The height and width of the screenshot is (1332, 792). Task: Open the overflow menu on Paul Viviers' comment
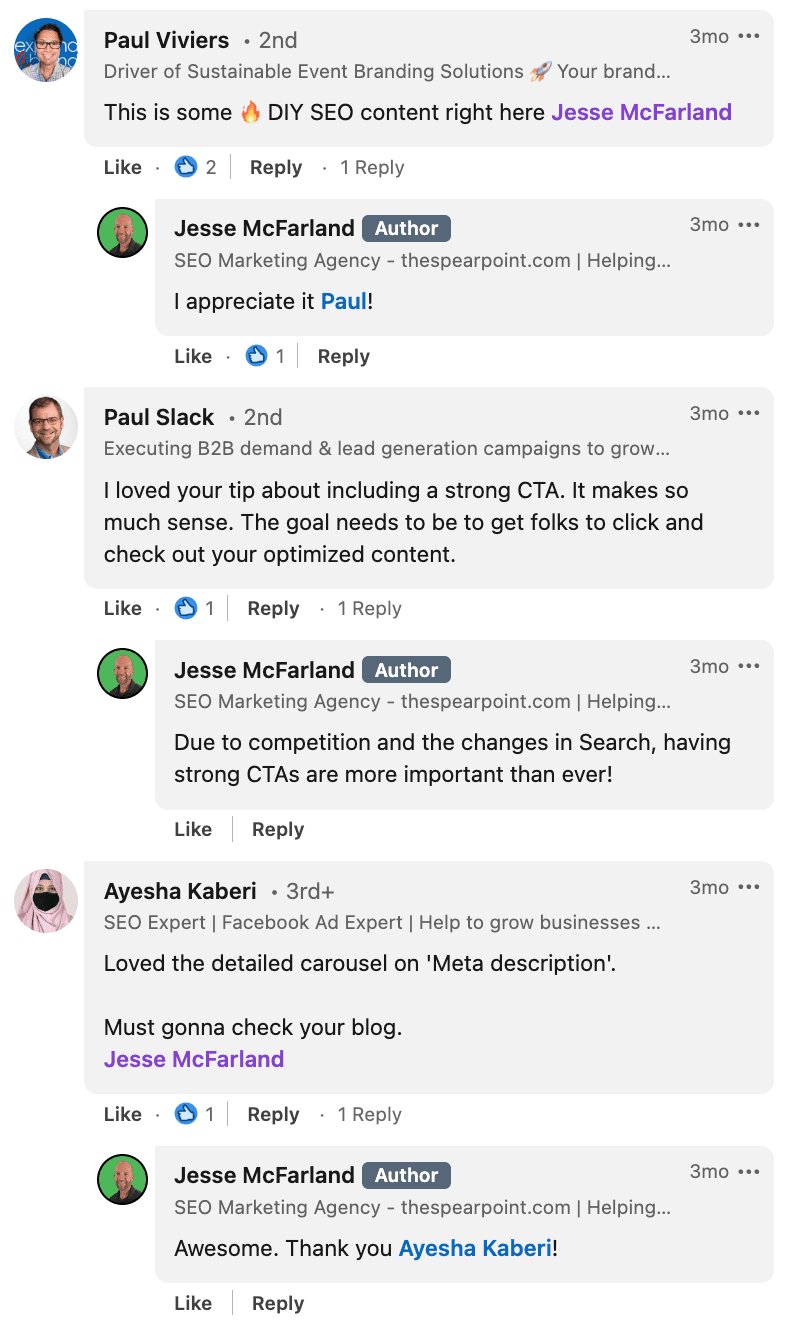pyautogui.click(x=750, y=36)
